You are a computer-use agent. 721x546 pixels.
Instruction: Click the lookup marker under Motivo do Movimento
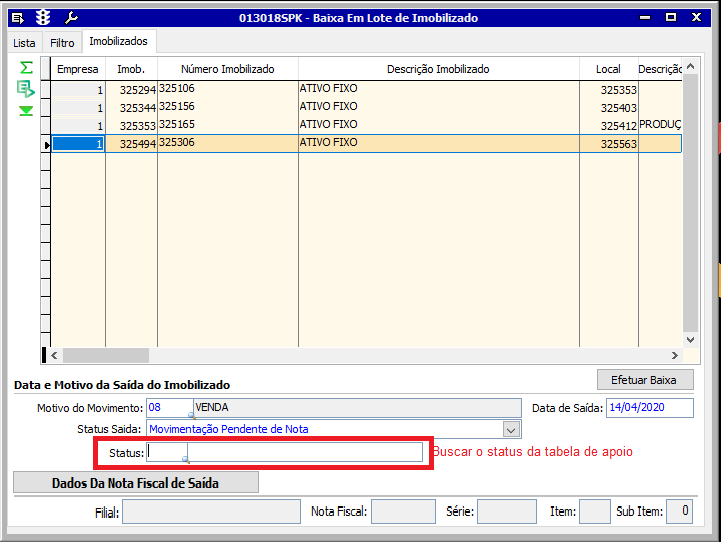pyautogui.click(x=191, y=415)
